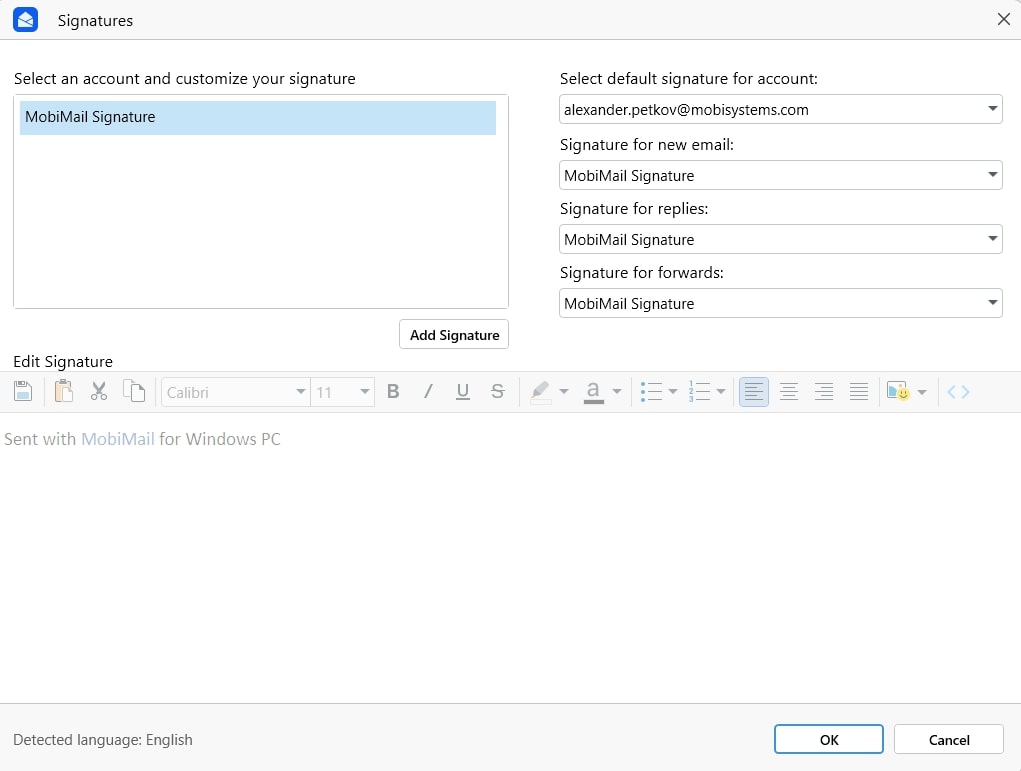Screen dimensions: 1021x771
Task: Open the HTML source code view
Action: pos(957,391)
